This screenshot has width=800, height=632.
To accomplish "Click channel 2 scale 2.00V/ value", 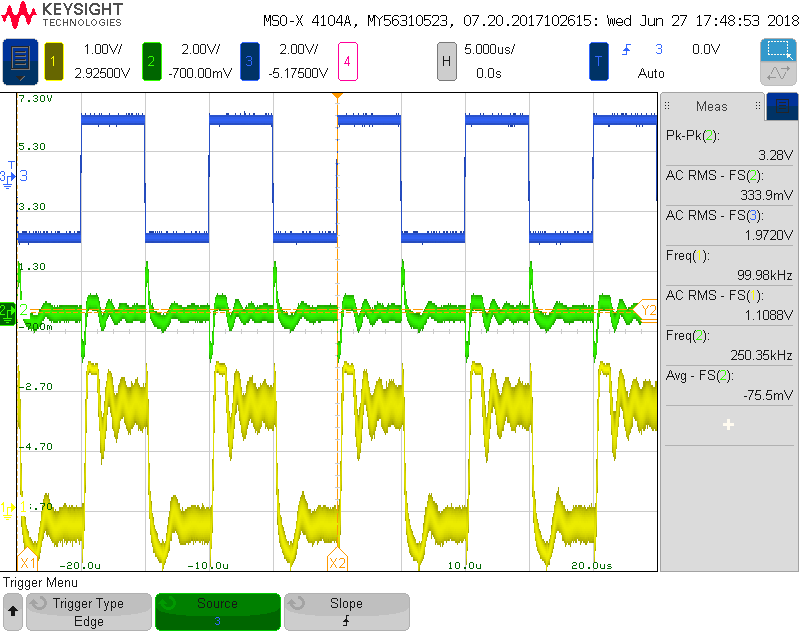I will tap(201, 49).
